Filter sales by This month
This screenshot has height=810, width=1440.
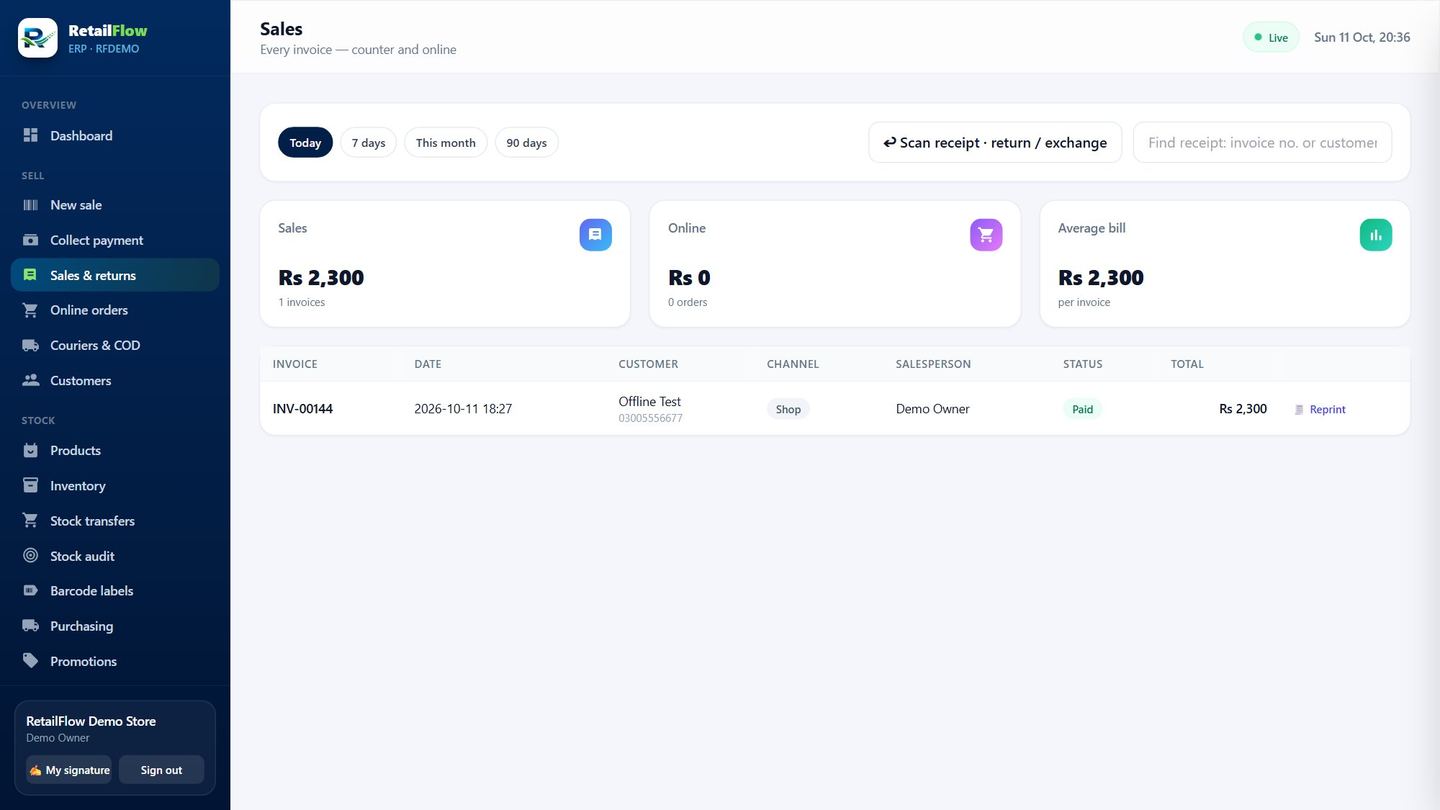coord(446,143)
